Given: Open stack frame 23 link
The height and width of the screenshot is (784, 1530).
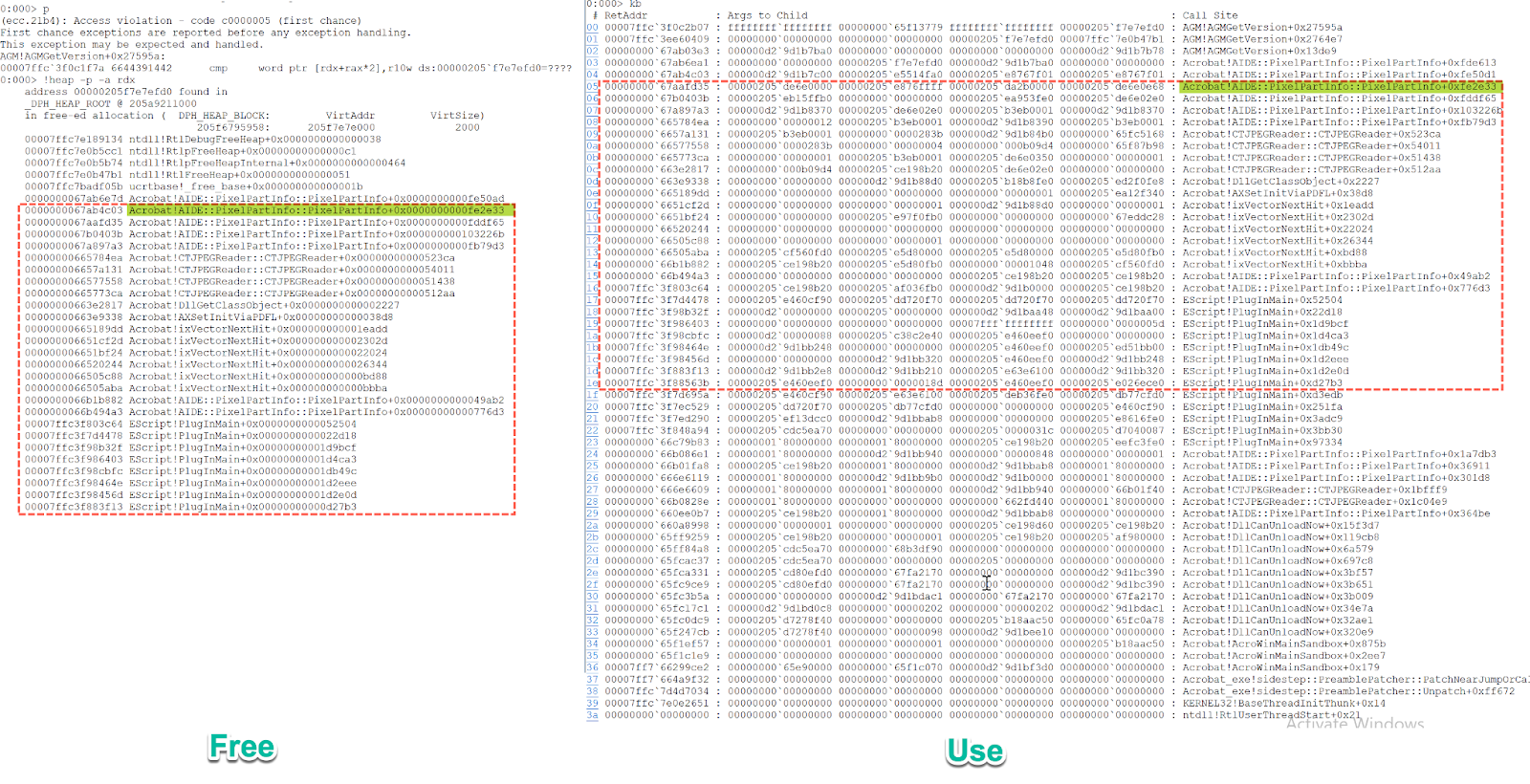Looking at the screenshot, I should tap(592, 443).
